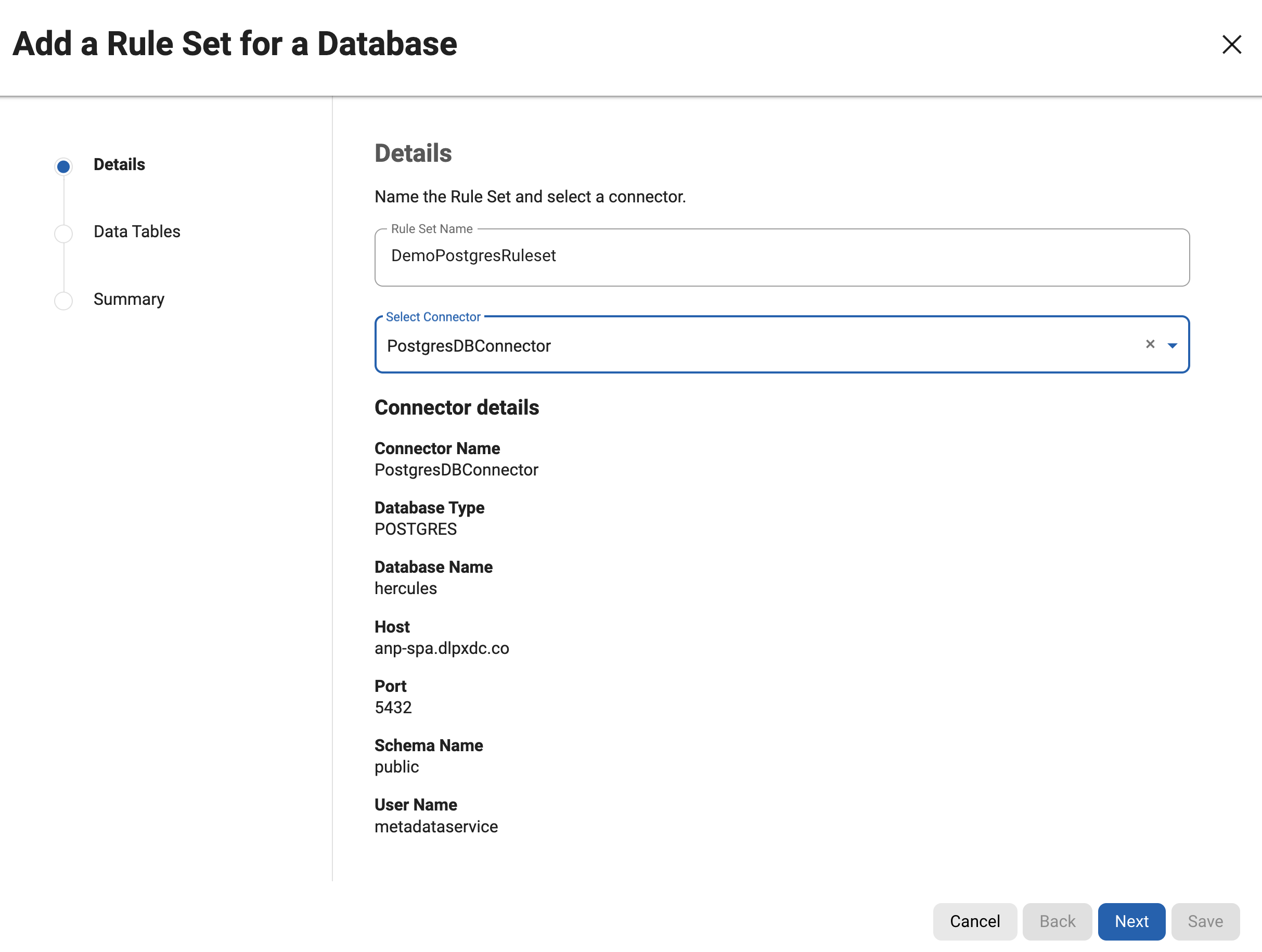Select the filled Details step indicator

pyautogui.click(x=63, y=166)
